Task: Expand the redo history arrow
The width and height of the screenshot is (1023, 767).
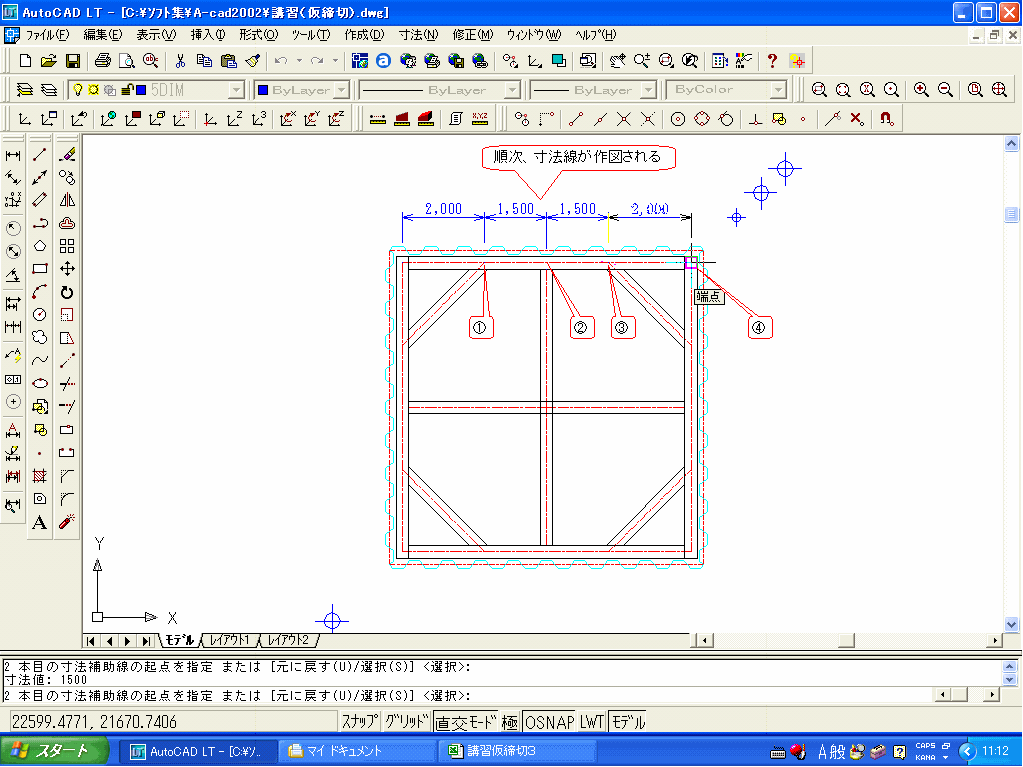Action: point(335,61)
